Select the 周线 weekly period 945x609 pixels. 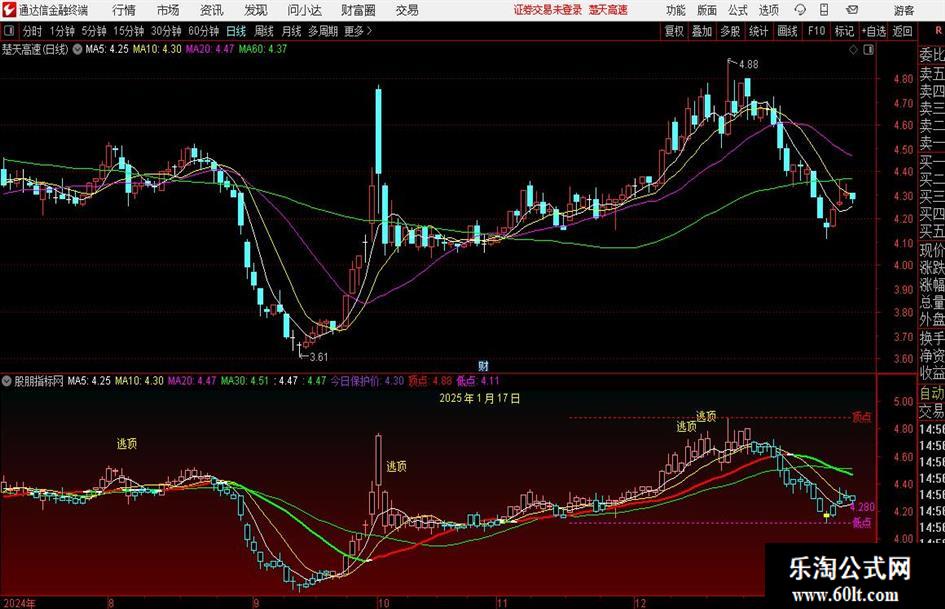pyautogui.click(x=264, y=31)
